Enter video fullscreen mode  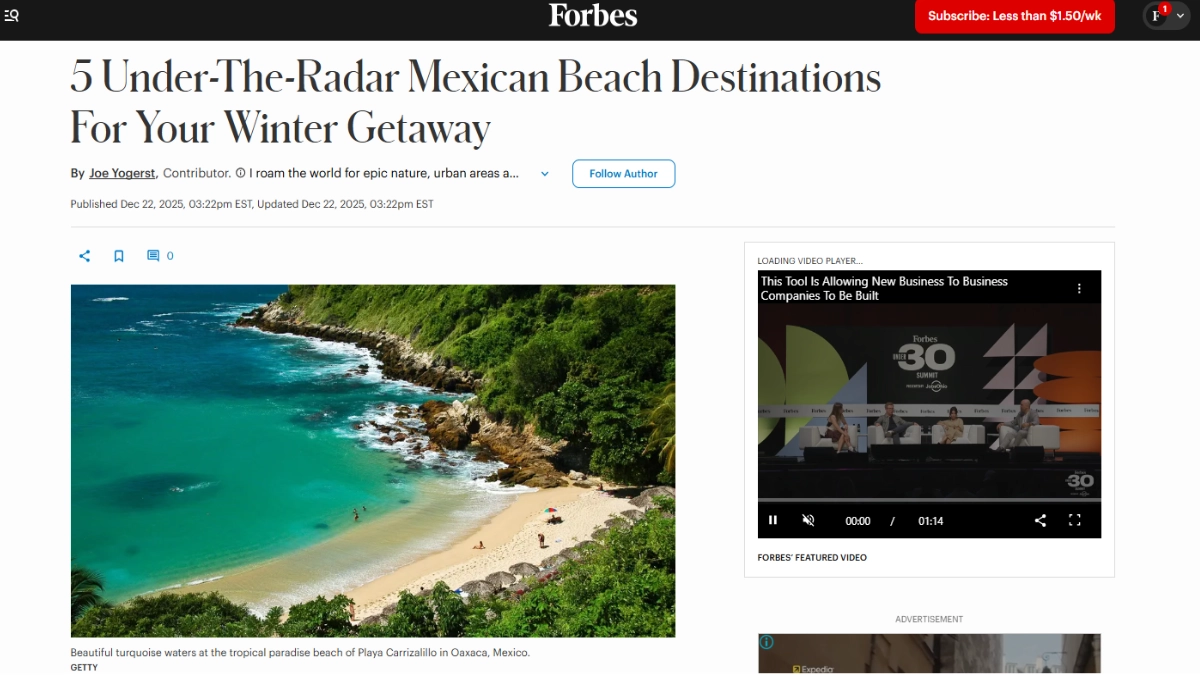pos(1075,520)
